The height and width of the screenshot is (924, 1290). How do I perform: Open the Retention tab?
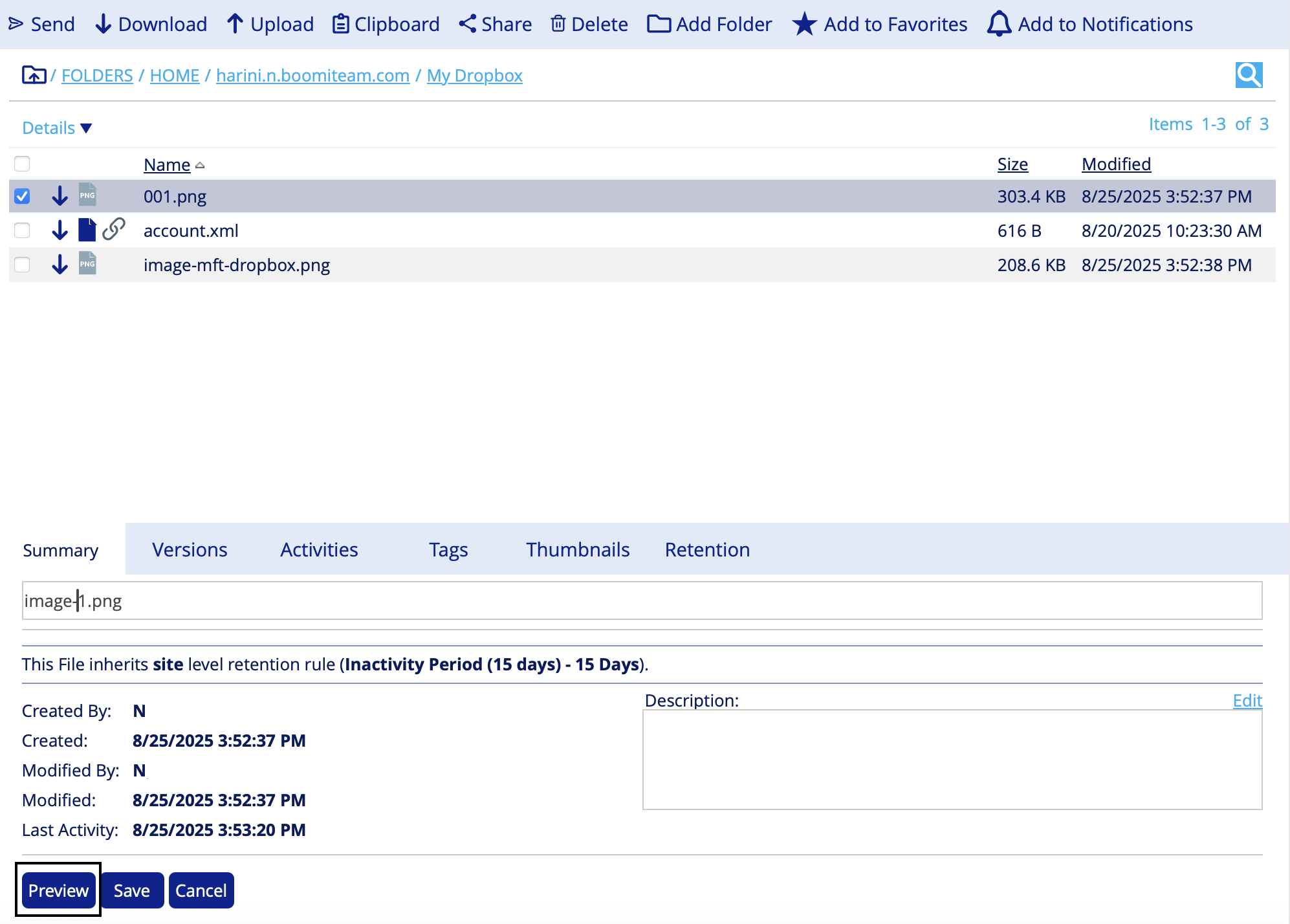[707, 549]
